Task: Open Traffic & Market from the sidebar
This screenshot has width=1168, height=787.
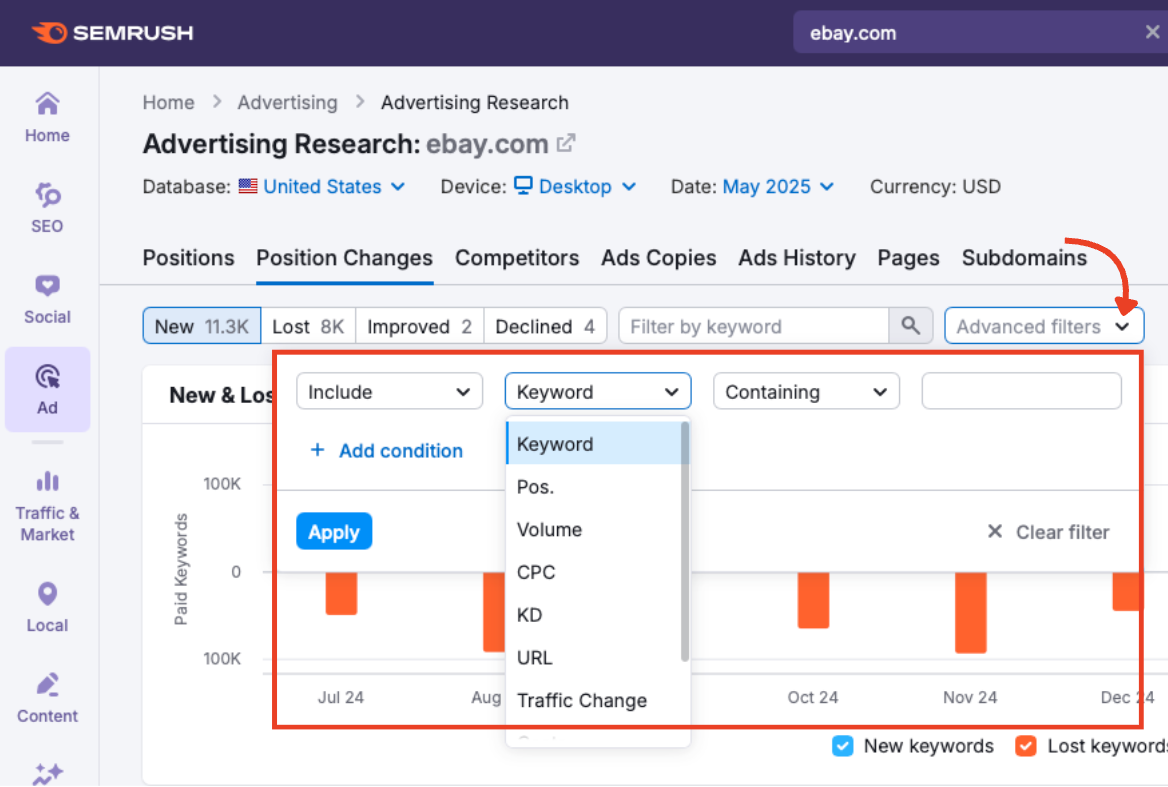Action: pos(47,500)
